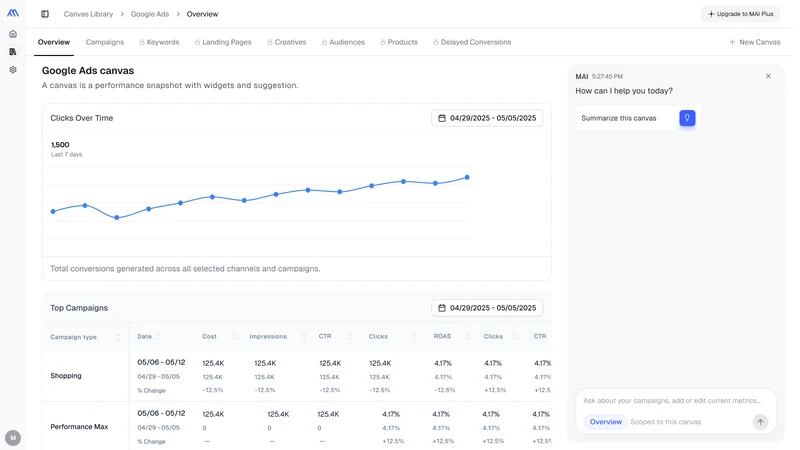Click Performance Max row 05/06 - 05/12 date

(161, 413)
